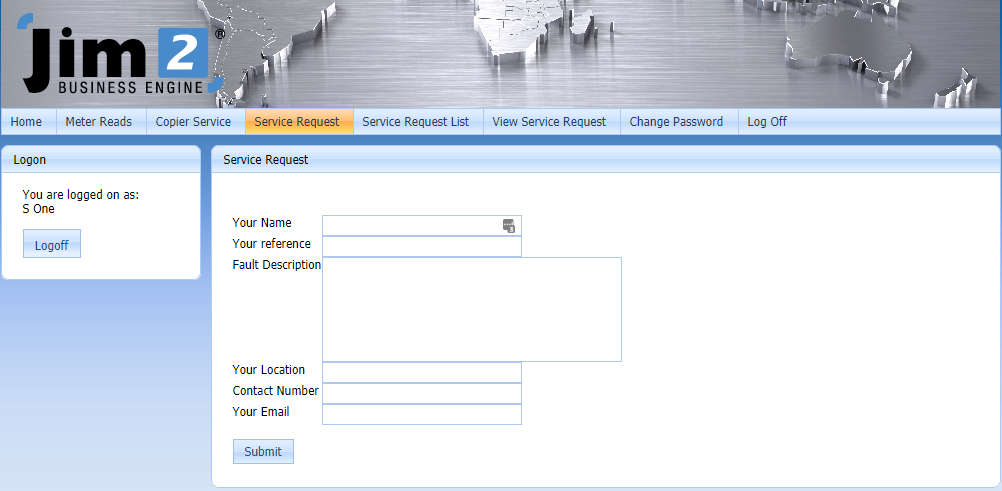Click the password manager icon in Your Name field
Screen dimensions: 1002x491
[509, 226]
